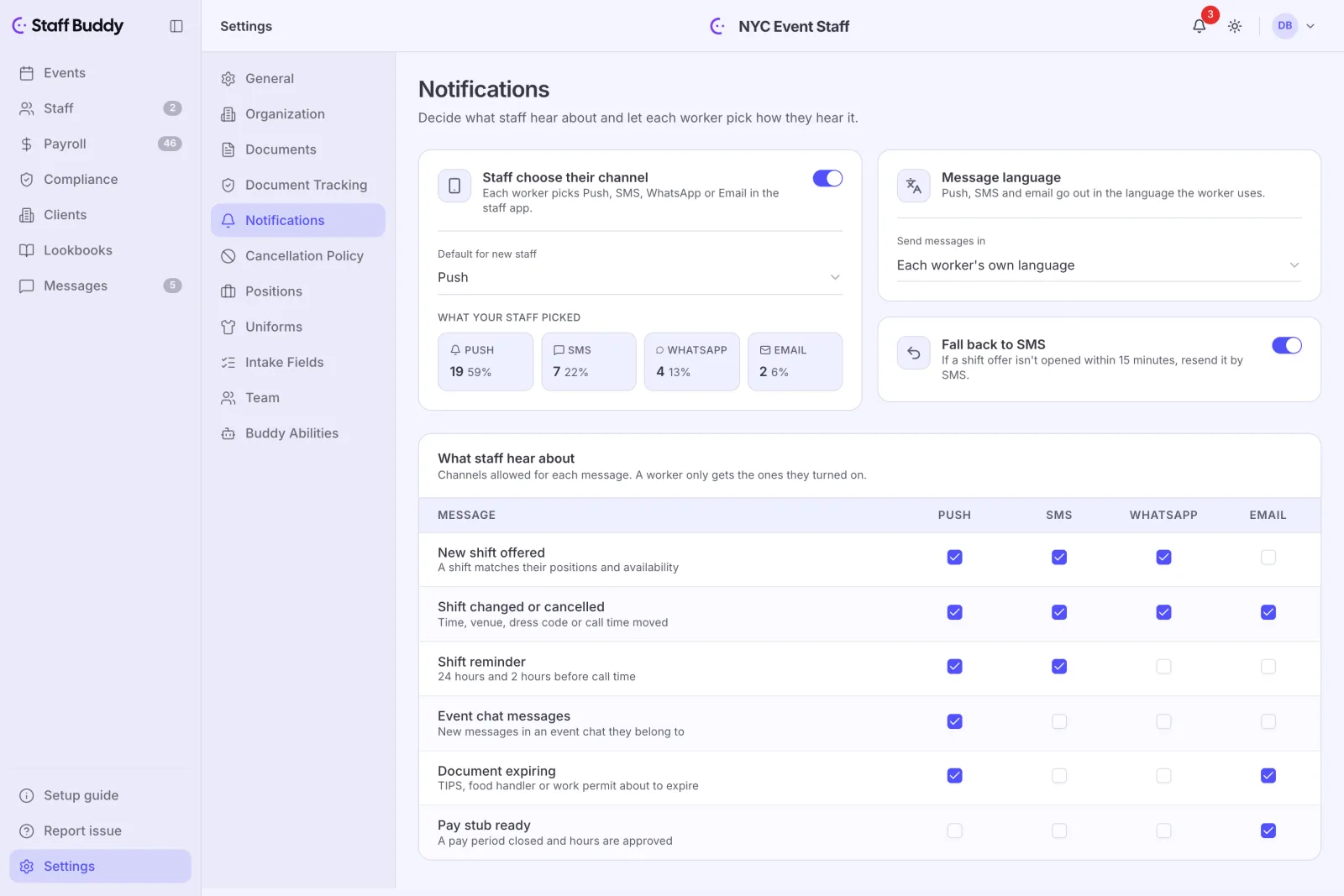Collapse the sidebar panel icon
This screenshot has width=1344, height=896.
point(176,26)
